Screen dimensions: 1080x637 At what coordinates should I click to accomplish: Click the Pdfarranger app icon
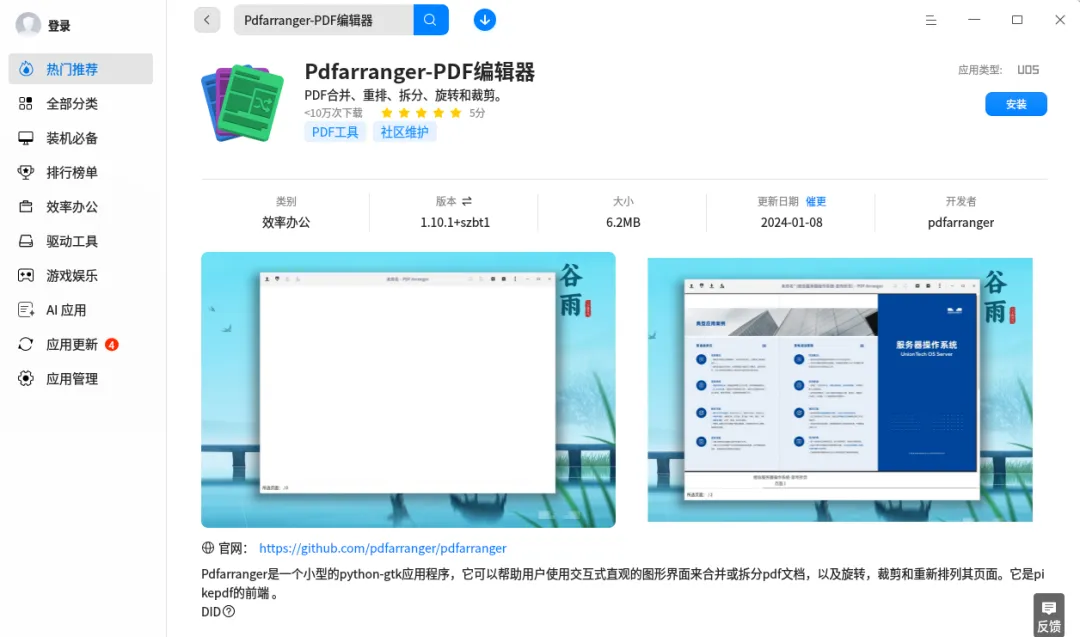pyautogui.click(x=242, y=103)
